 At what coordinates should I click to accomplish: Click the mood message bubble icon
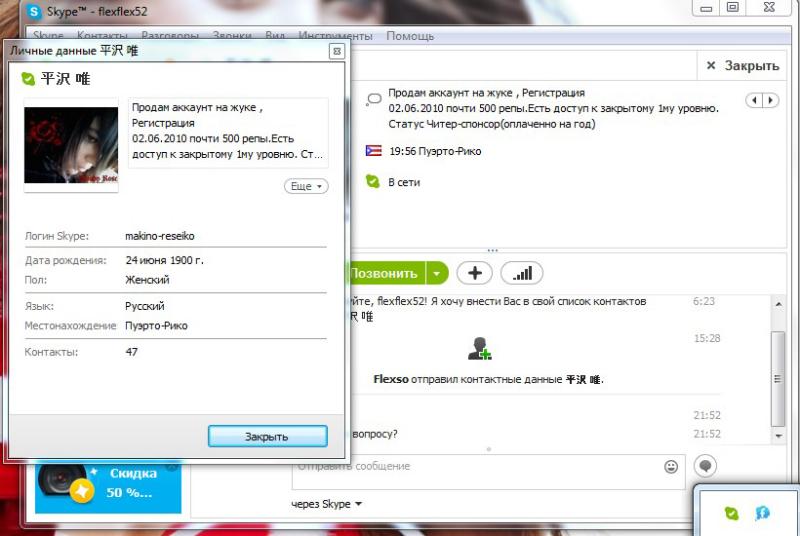(373, 99)
